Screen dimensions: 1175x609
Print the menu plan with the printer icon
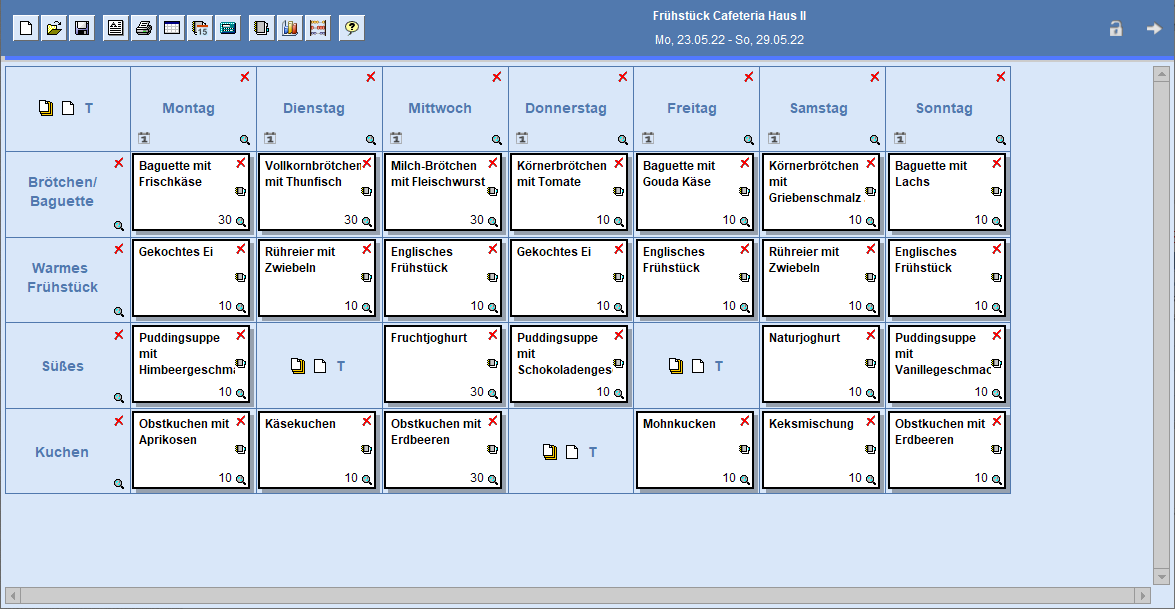tap(144, 28)
